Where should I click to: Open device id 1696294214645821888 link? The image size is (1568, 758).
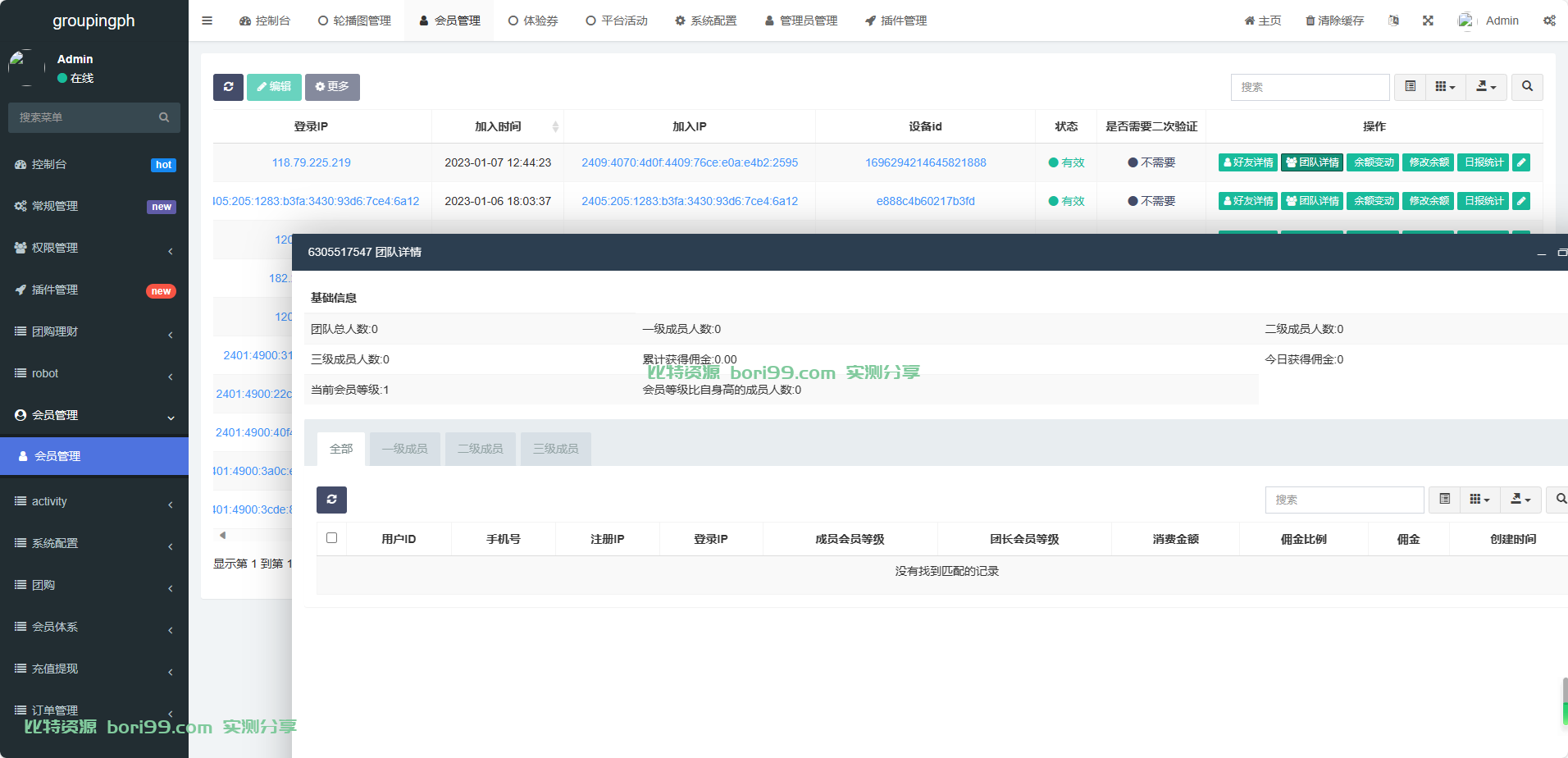(x=926, y=162)
